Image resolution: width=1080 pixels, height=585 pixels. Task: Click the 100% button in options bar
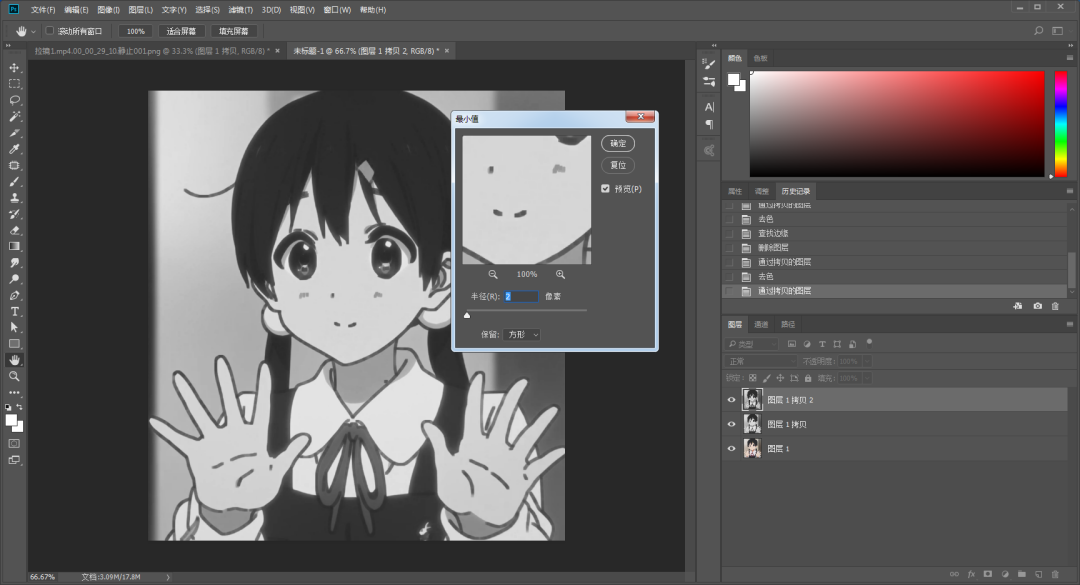[136, 31]
